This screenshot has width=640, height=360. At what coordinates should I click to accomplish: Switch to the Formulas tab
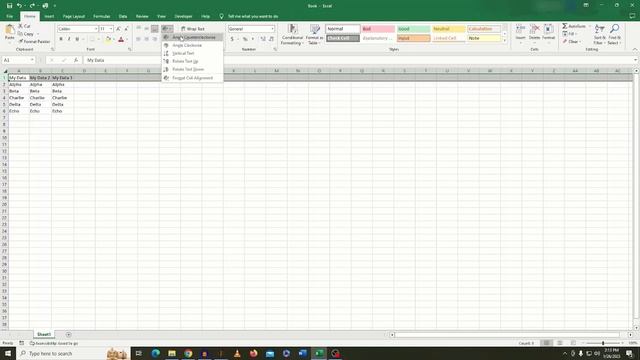point(102,16)
